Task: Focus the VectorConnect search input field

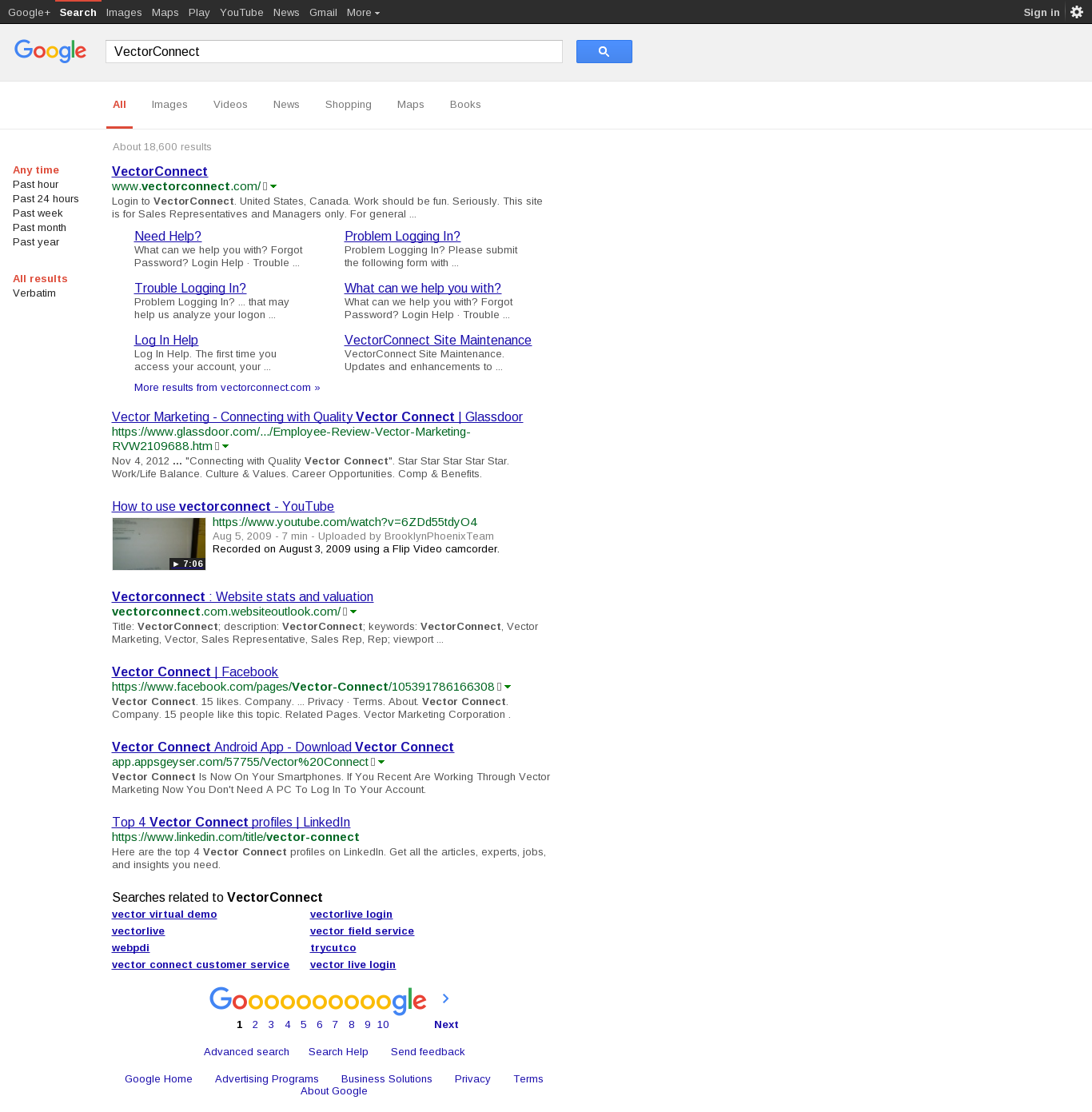Action: tap(334, 51)
